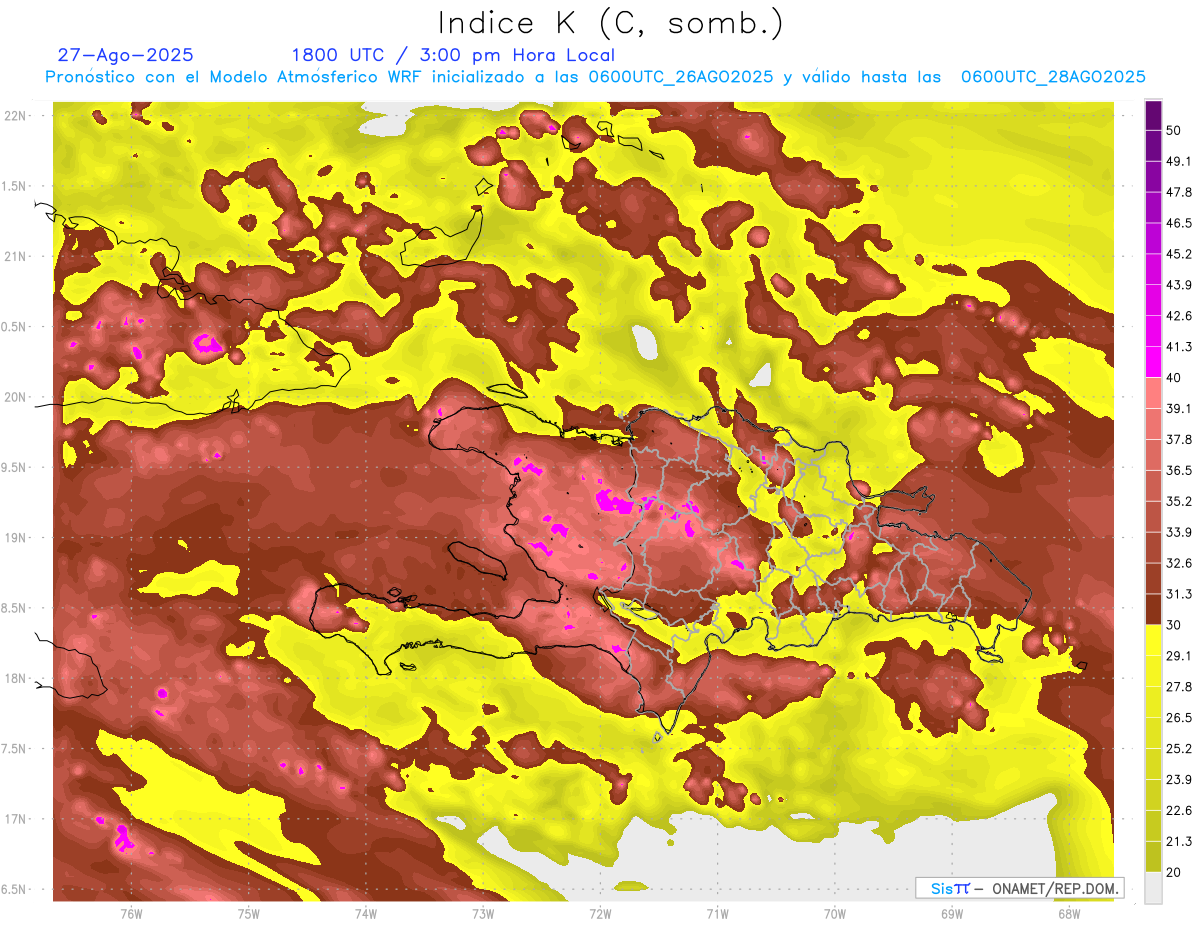Click the "74W" longitude label
This screenshot has width=1200, height=927.
(x=365, y=914)
